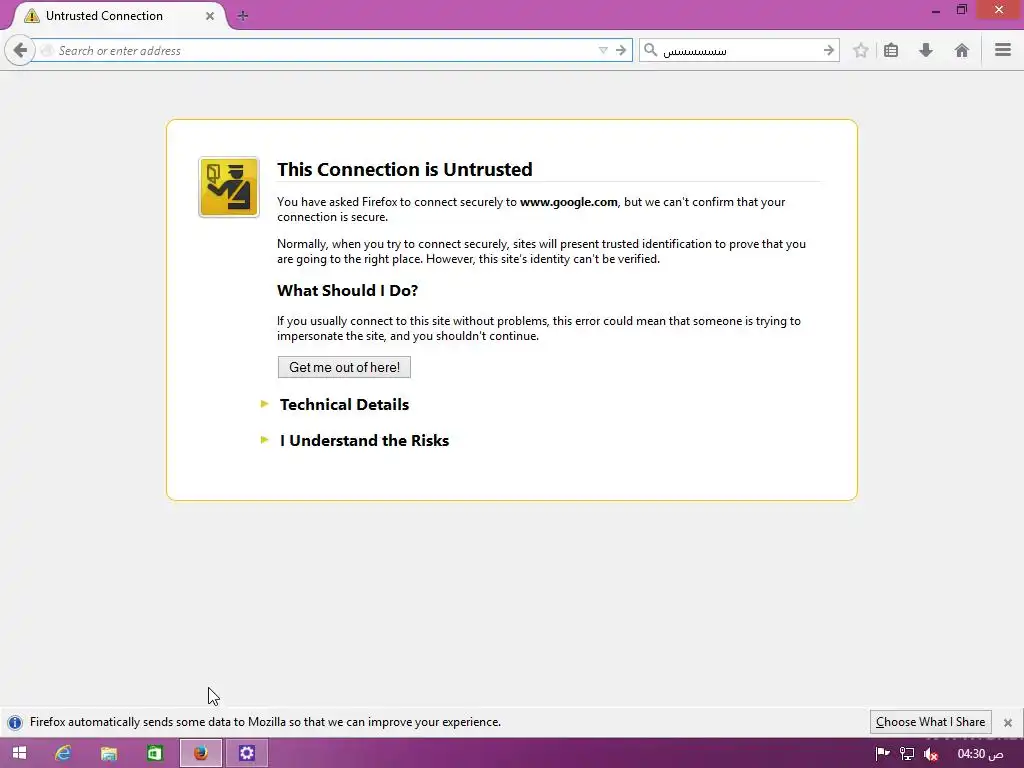This screenshot has width=1024, height=768.
Task: Close the Untrusted Connection tab
Action: tap(210, 16)
